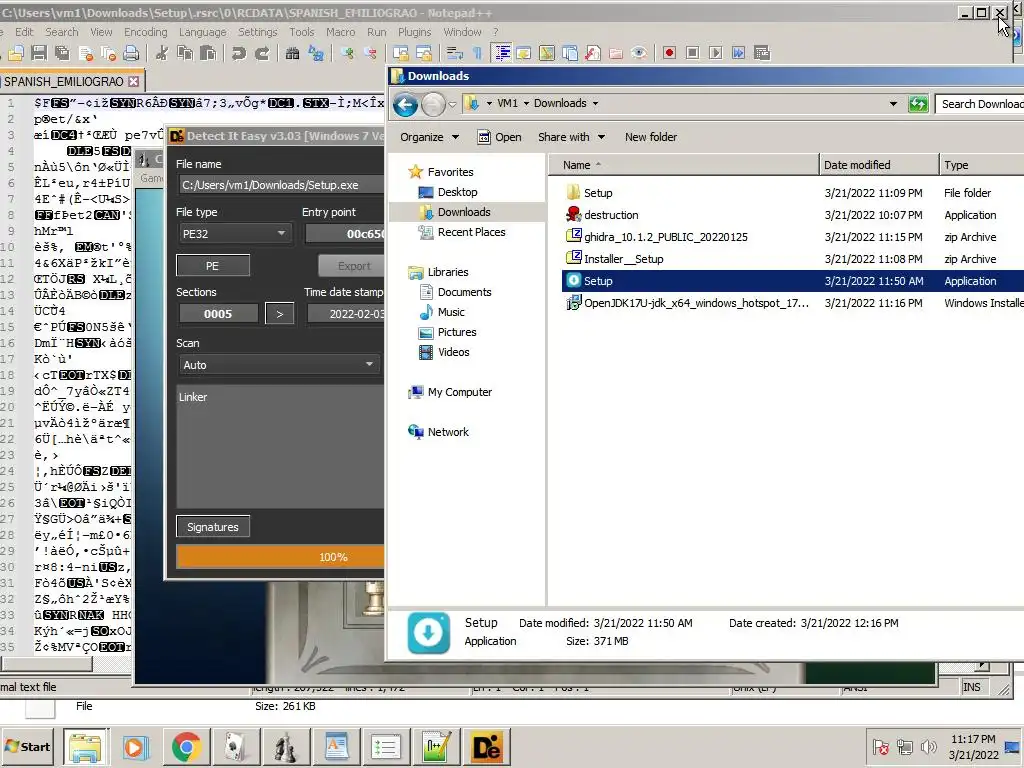Toggle show all characters pilcrow icon
The height and width of the screenshot is (768, 1024).
tap(477, 53)
